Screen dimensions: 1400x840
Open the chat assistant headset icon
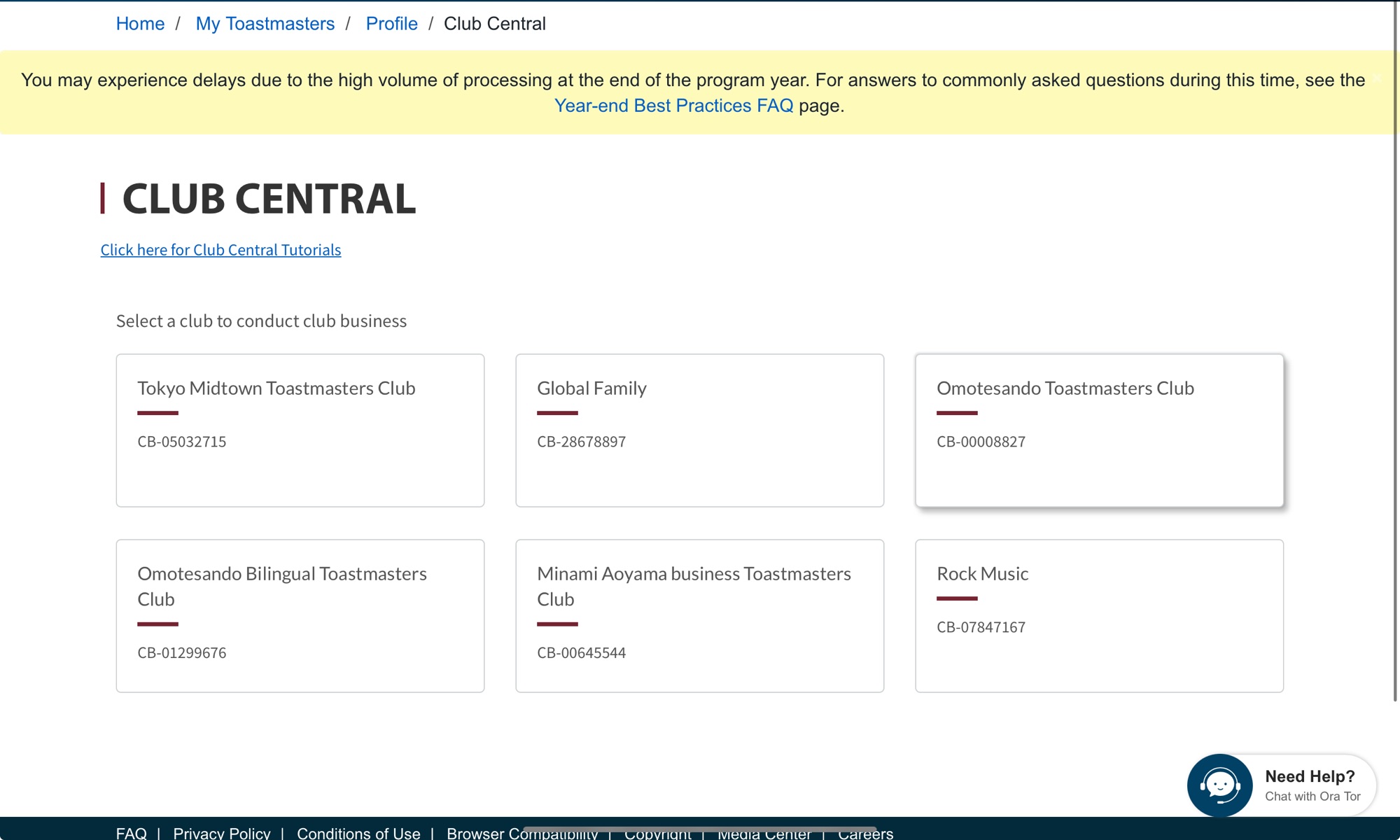pyautogui.click(x=1219, y=785)
